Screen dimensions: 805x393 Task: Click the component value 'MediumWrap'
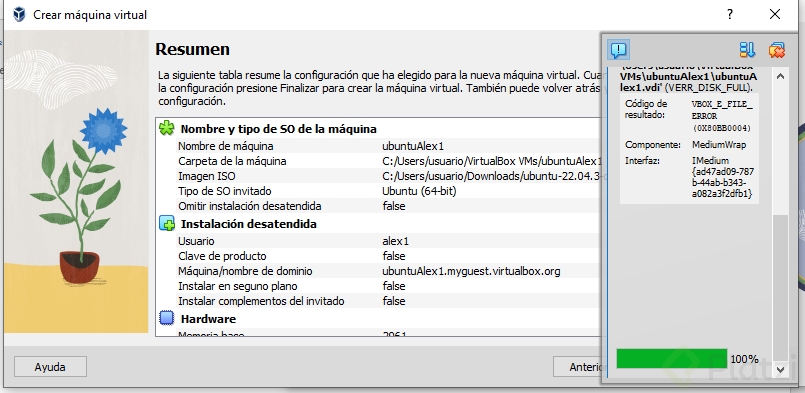point(719,145)
